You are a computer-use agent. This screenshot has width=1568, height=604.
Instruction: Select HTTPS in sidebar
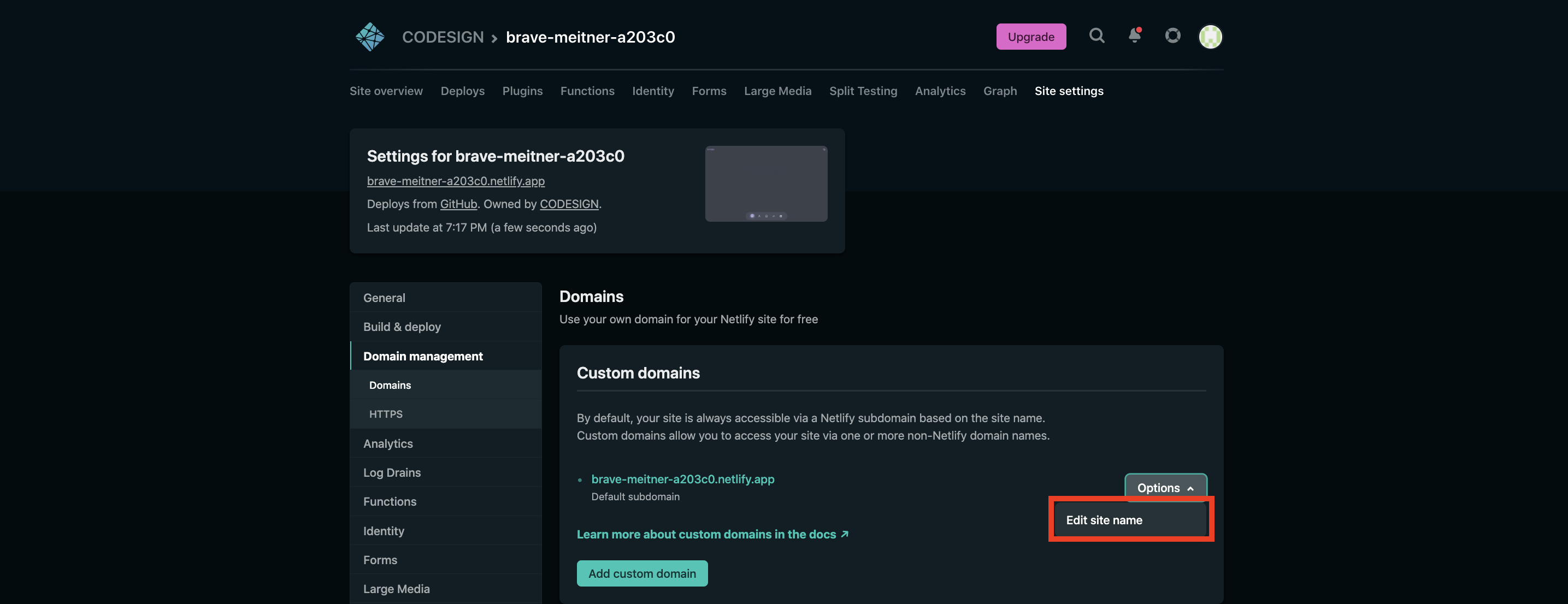coord(386,414)
